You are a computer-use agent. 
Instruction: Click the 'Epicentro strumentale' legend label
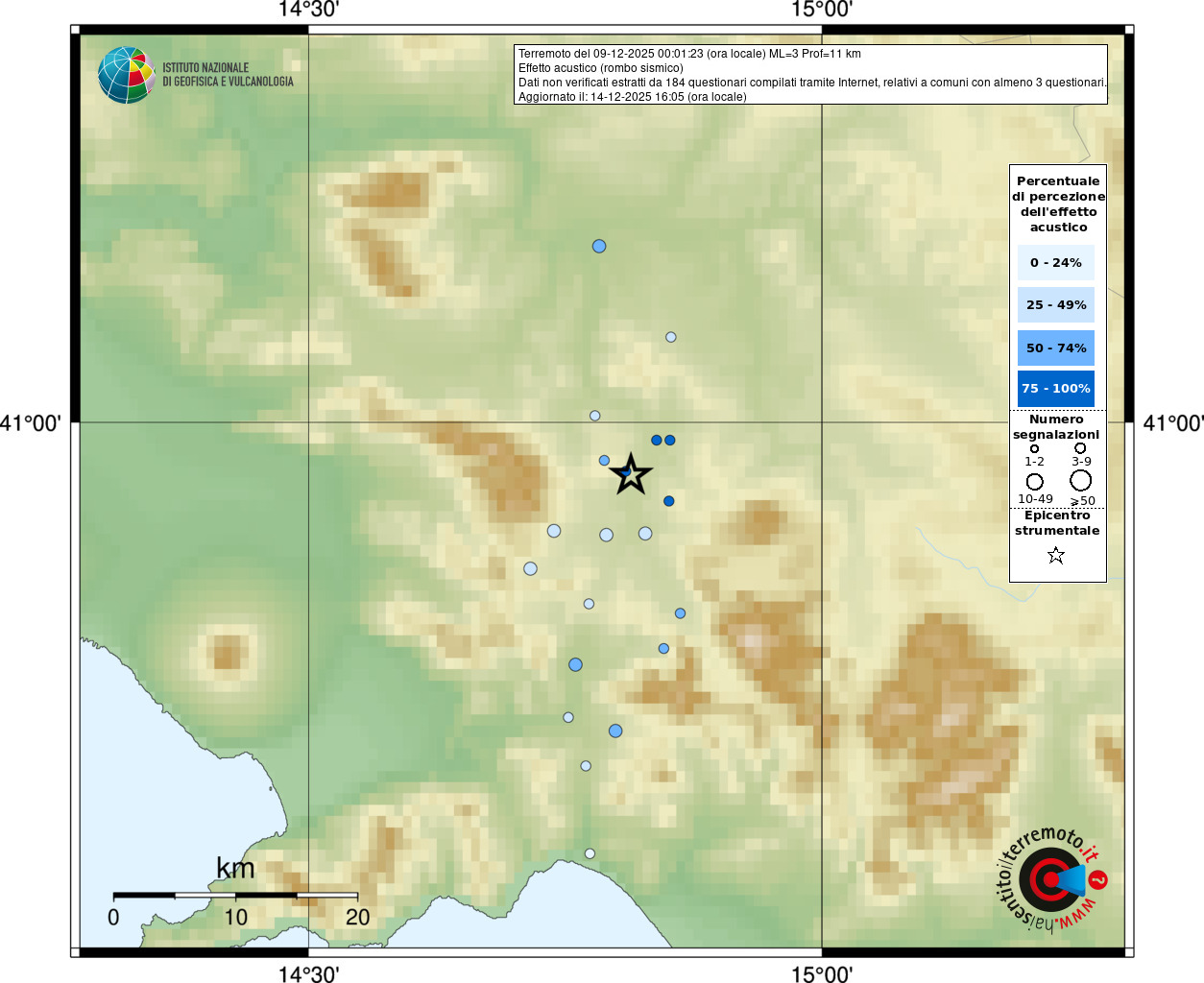[1057, 523]
